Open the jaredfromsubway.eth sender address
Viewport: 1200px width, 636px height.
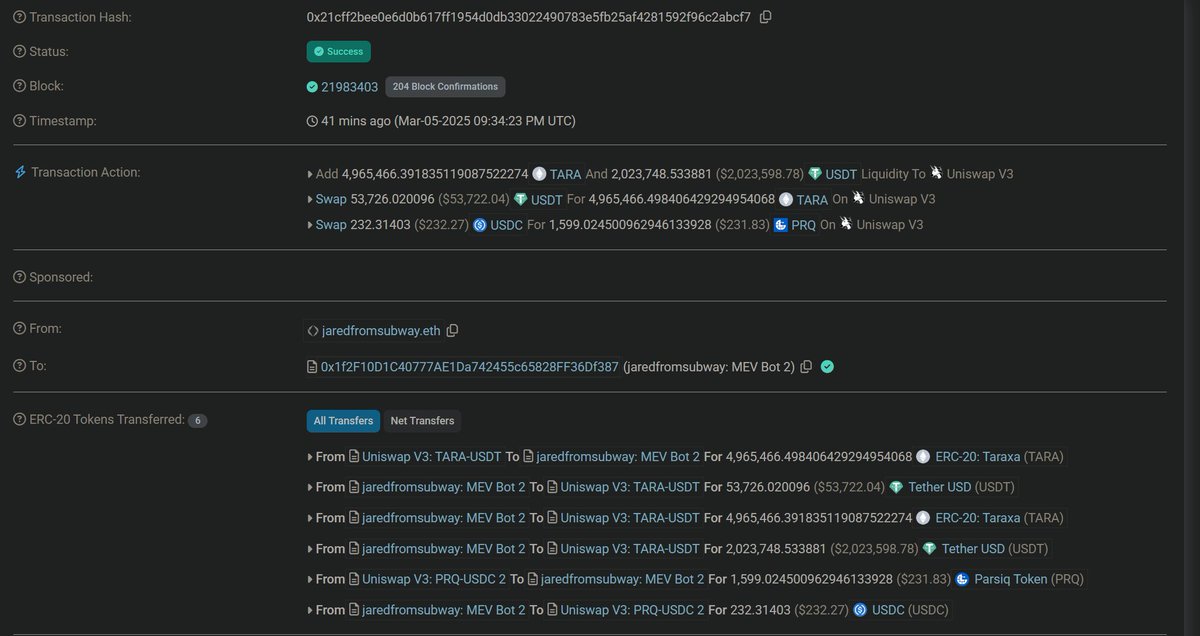pos(381,331)
